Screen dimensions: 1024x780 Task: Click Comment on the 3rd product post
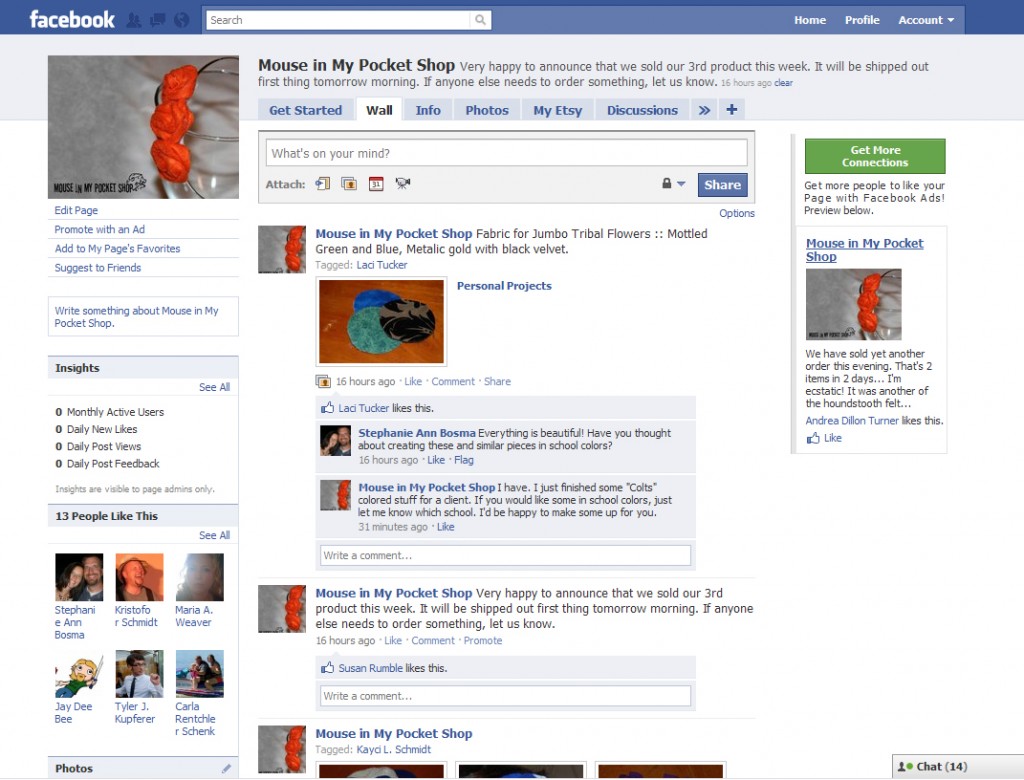coord(433,641)
